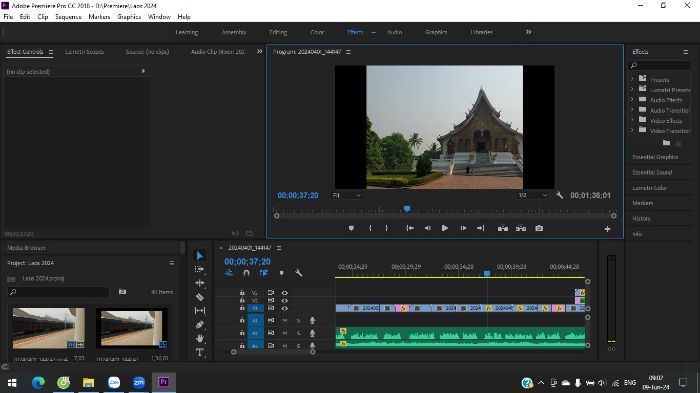Select the Selection arrow tool
The image size is (700, 393).
(x=200, y=255)
